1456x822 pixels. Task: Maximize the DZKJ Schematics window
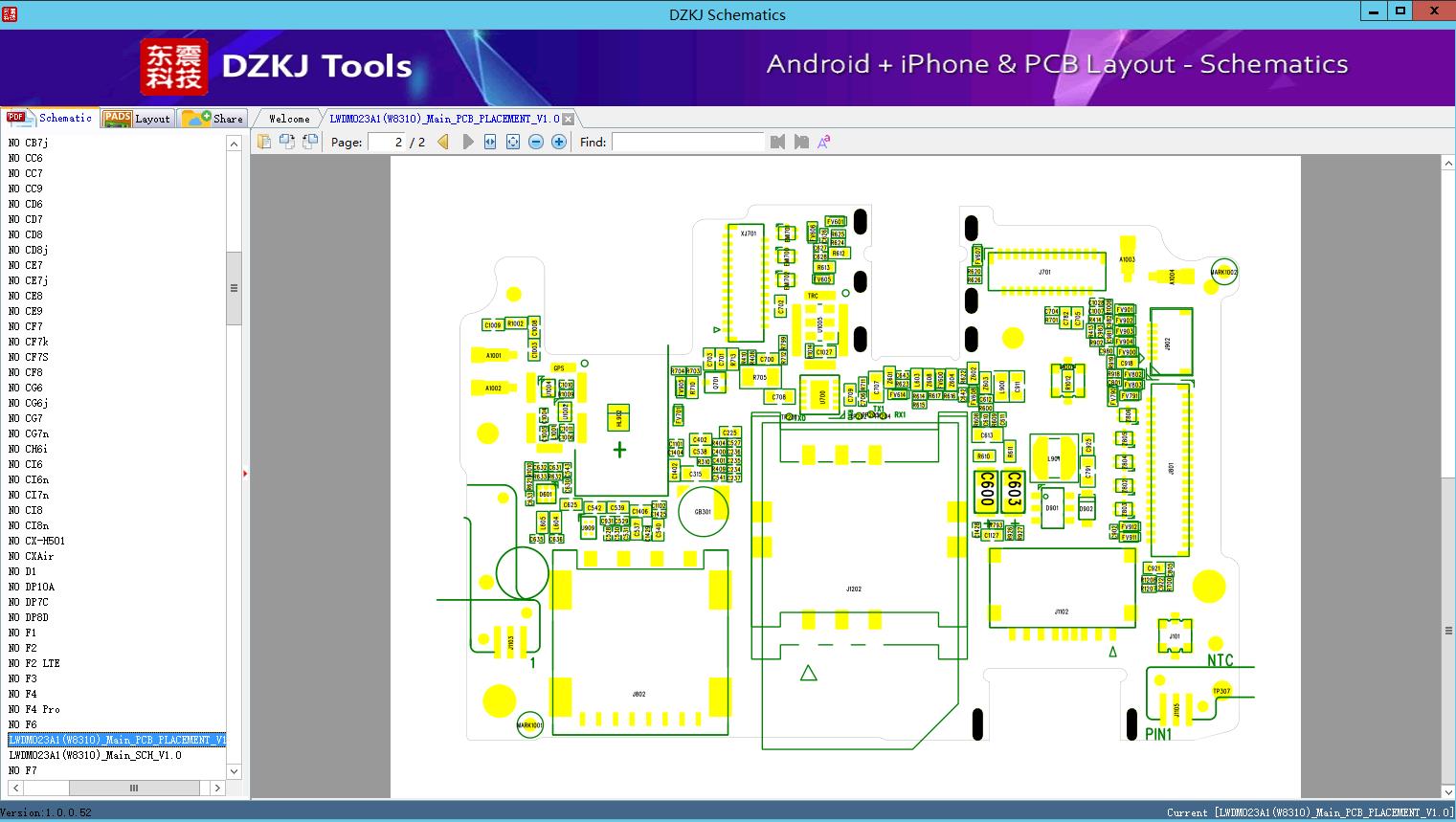(x=1400, y=11)
